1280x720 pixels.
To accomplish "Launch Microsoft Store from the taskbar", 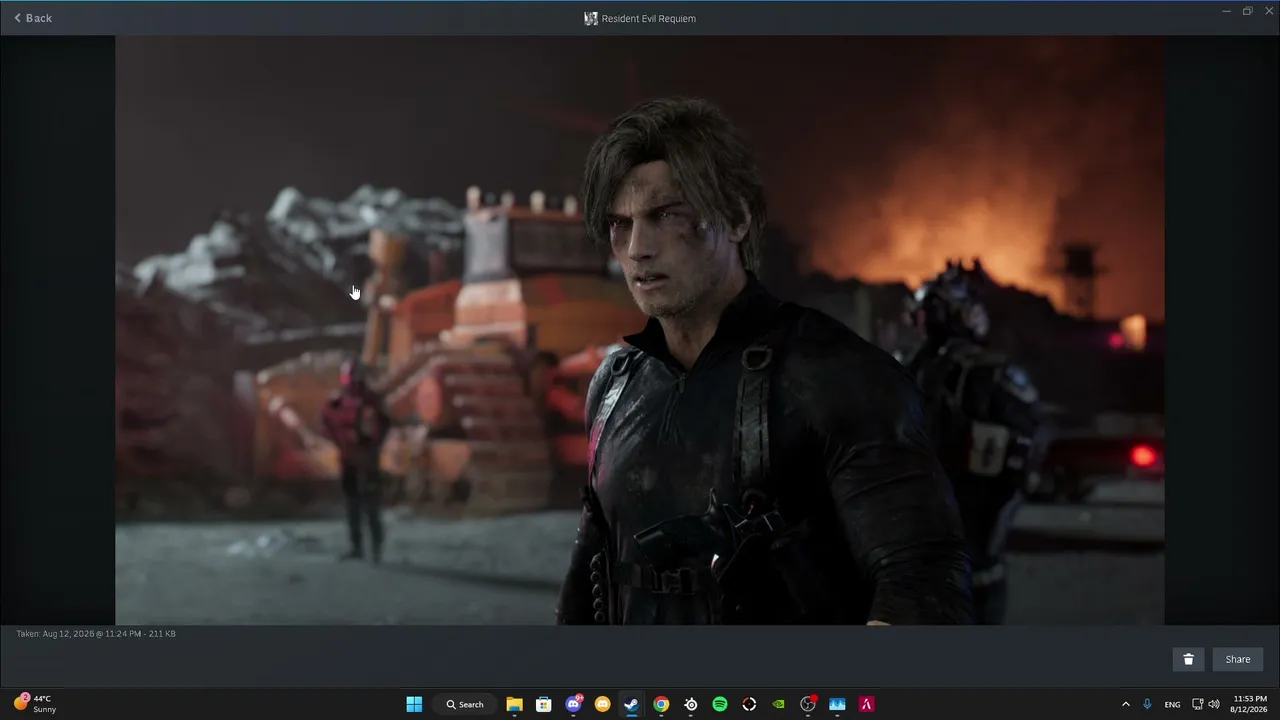I will click(x=544, y=704).
